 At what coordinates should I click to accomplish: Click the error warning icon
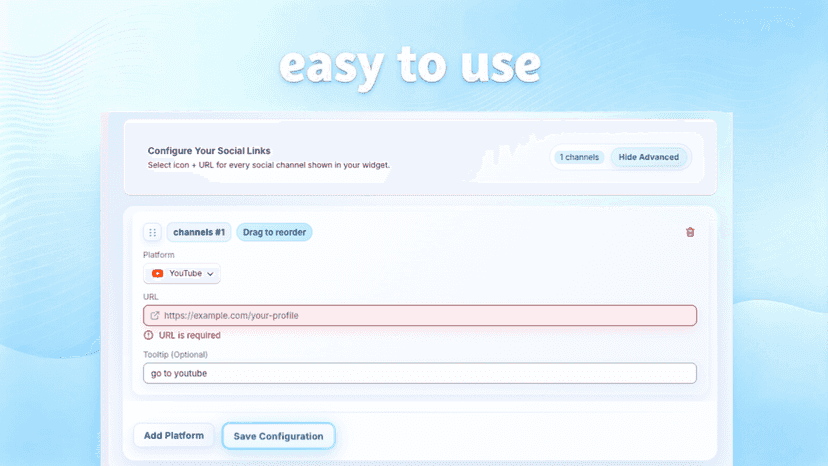pyautogui.click(x=148, y=335)
